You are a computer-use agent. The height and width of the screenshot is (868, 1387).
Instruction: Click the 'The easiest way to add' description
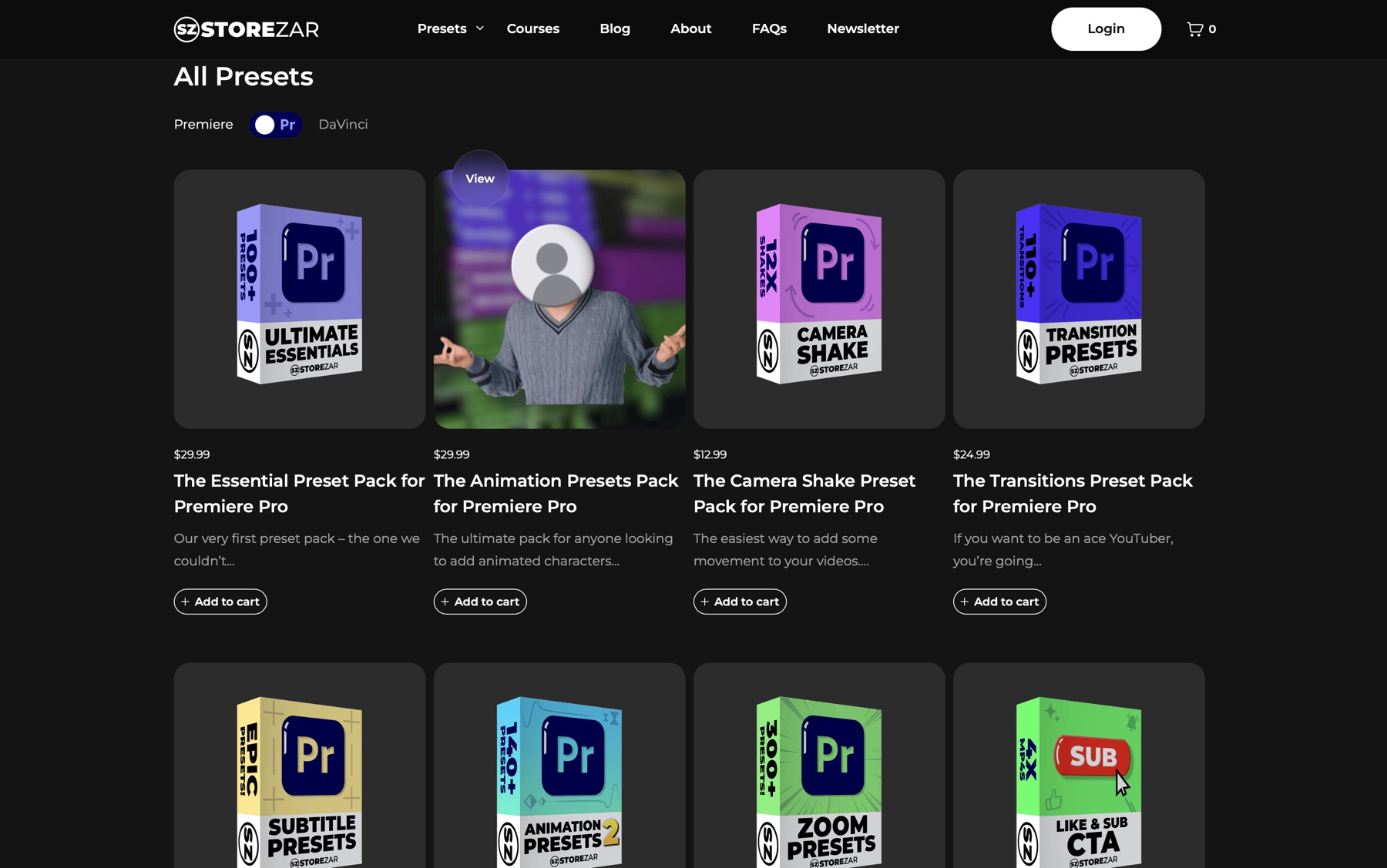(x=785, y=550)
